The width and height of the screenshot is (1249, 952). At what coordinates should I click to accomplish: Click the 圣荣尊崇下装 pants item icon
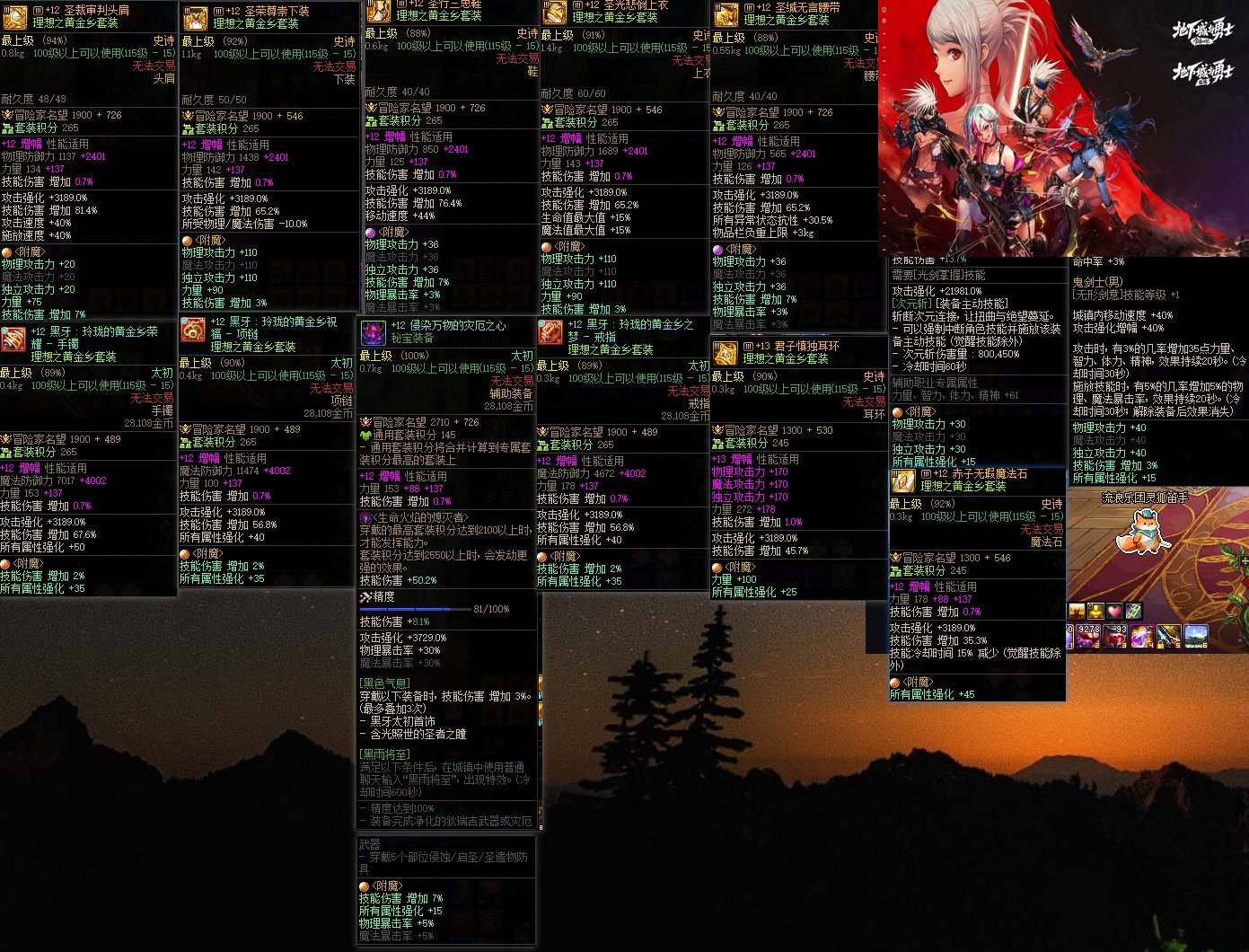(x=196, y=18)
